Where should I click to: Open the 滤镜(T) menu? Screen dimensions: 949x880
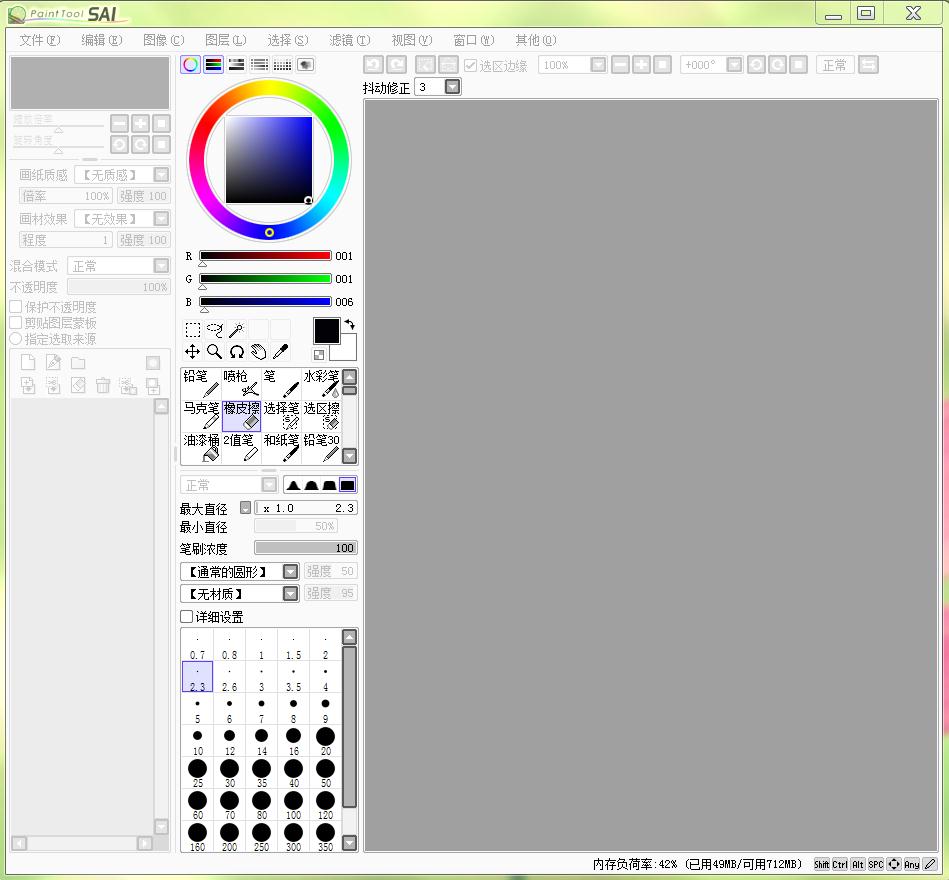click(x=349, y=40)
